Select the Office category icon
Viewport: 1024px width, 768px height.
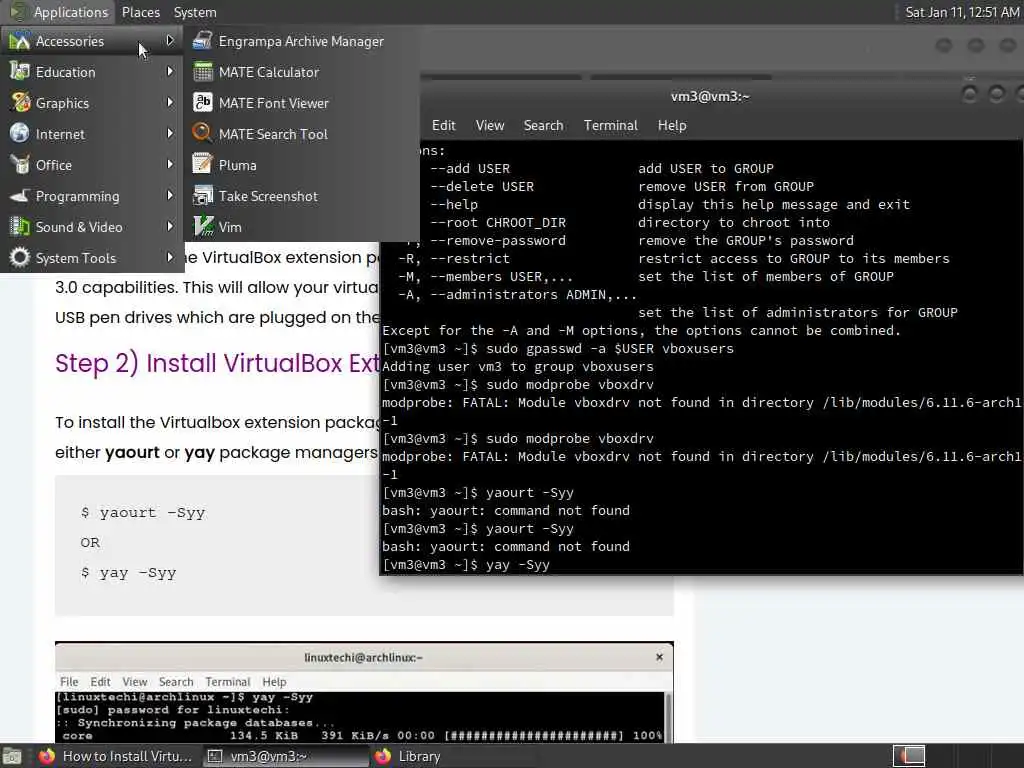[20, 165]
